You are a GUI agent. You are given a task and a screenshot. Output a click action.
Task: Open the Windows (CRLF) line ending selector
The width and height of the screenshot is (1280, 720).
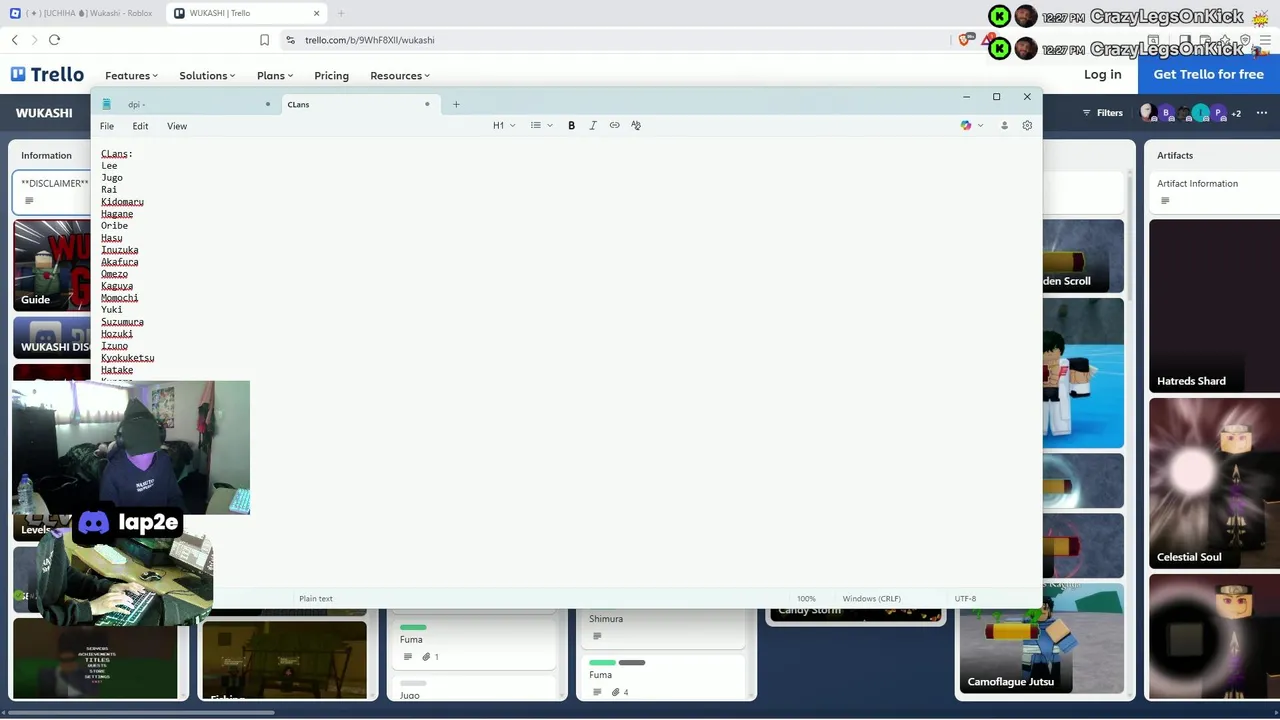point(871,599)
